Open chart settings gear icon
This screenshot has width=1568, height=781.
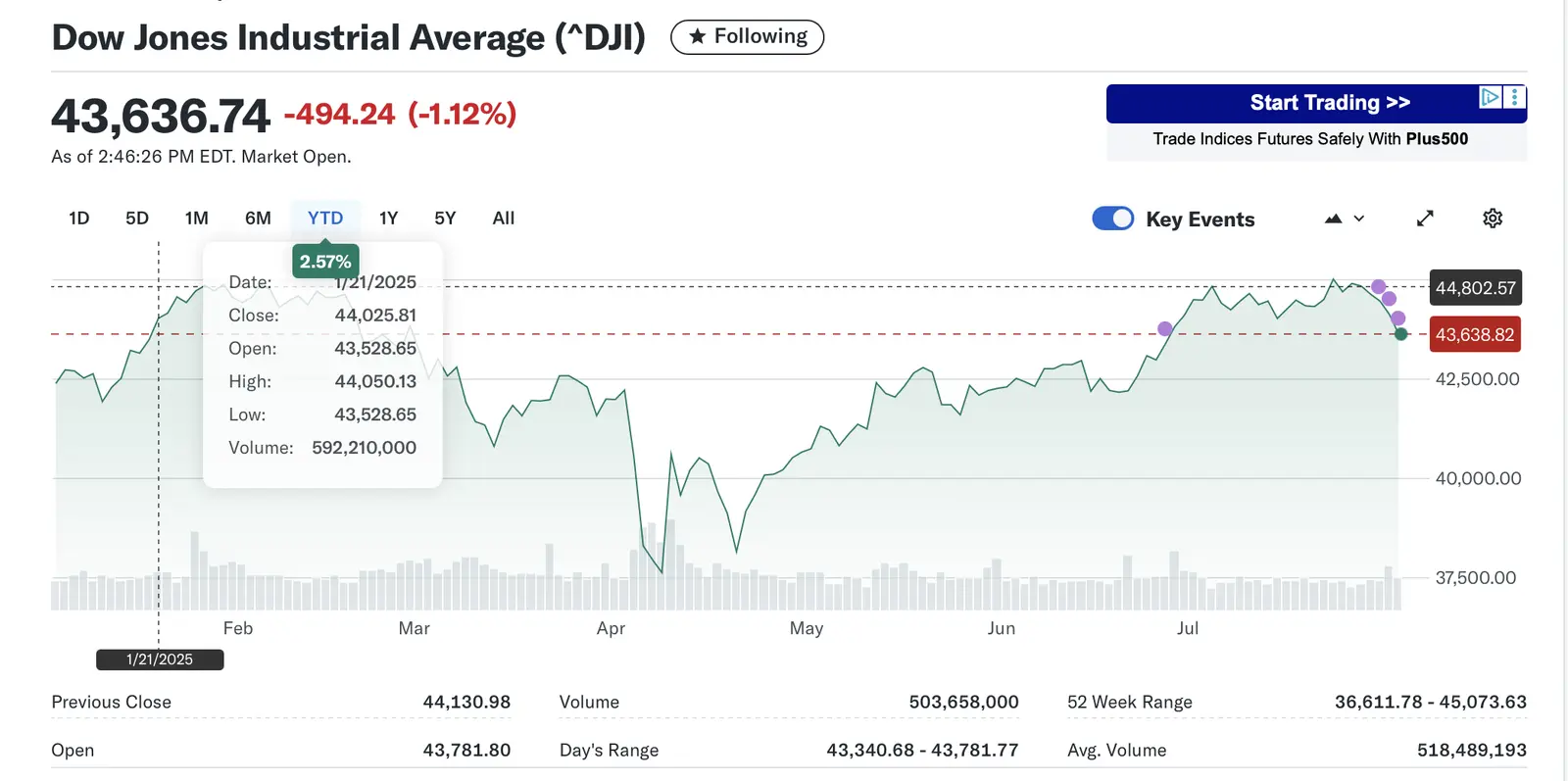[1492, 219]
